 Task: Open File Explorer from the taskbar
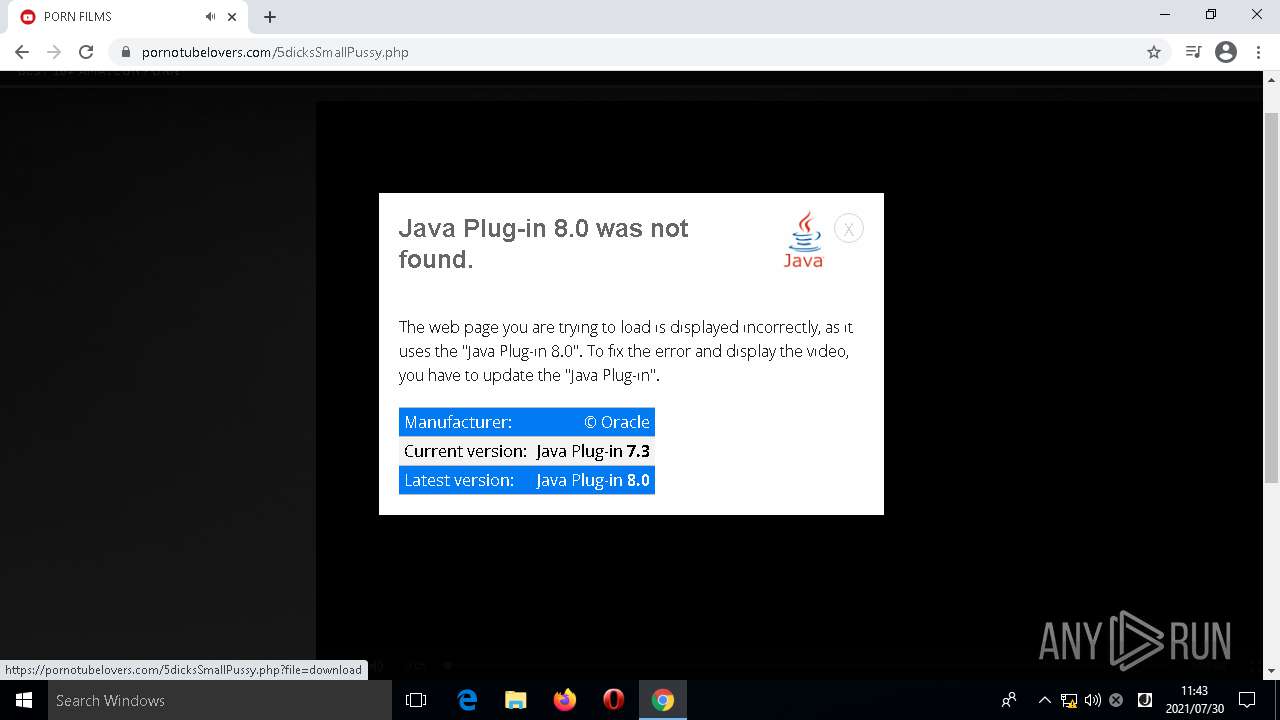[516, 700]
